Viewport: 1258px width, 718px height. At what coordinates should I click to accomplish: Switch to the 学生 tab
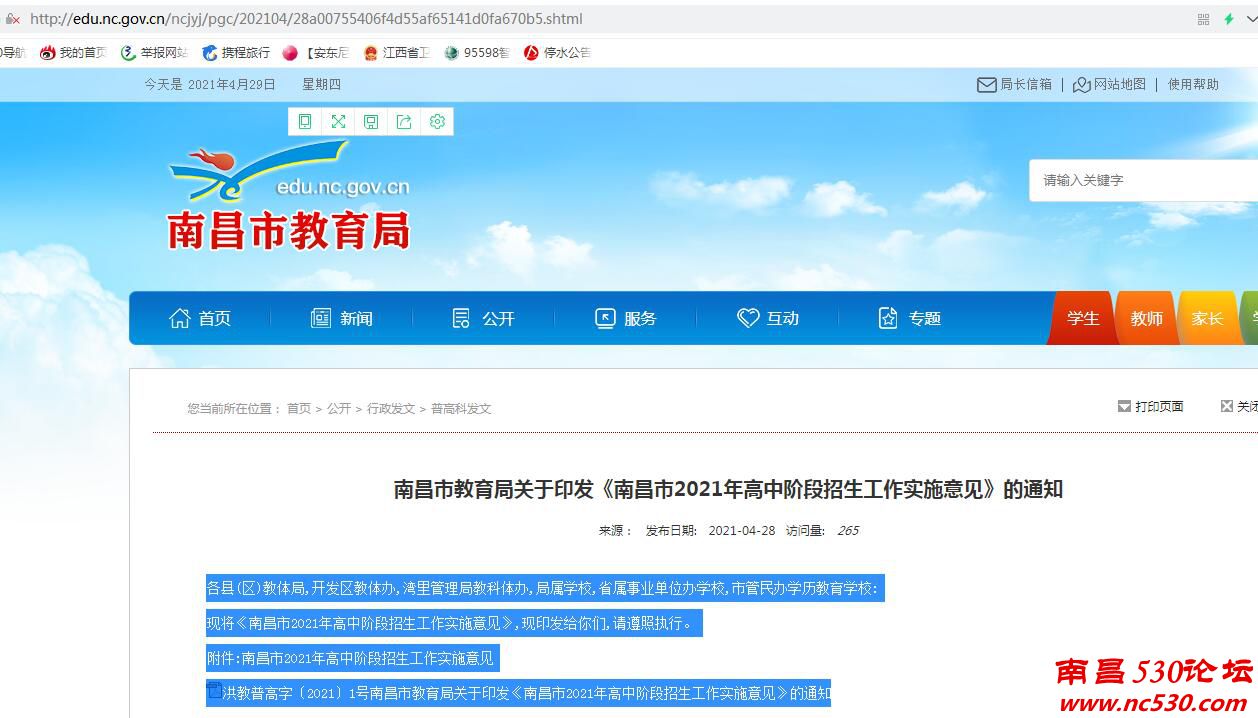[1083, 317]
